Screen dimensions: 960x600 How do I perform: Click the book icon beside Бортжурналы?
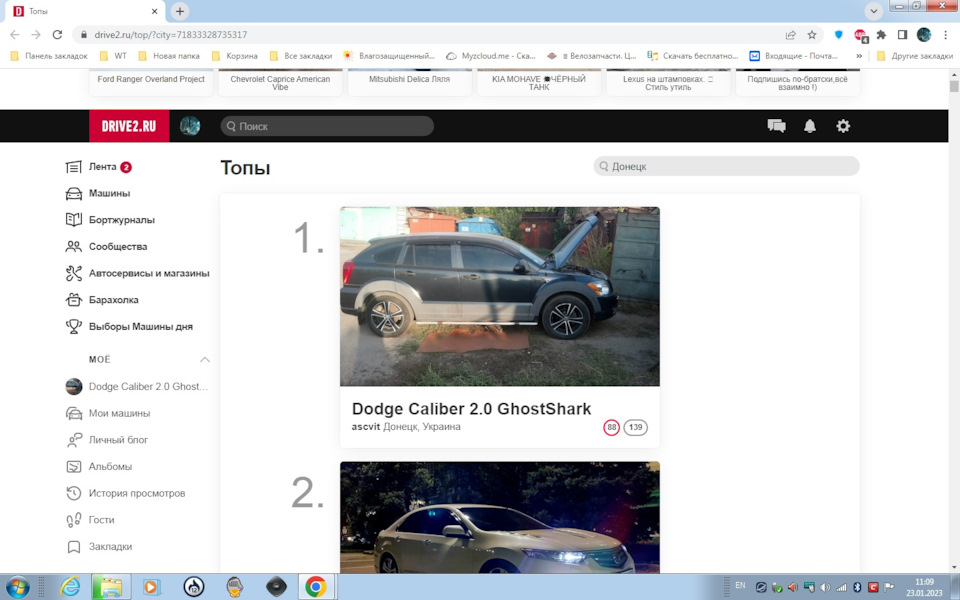(73, 220)
